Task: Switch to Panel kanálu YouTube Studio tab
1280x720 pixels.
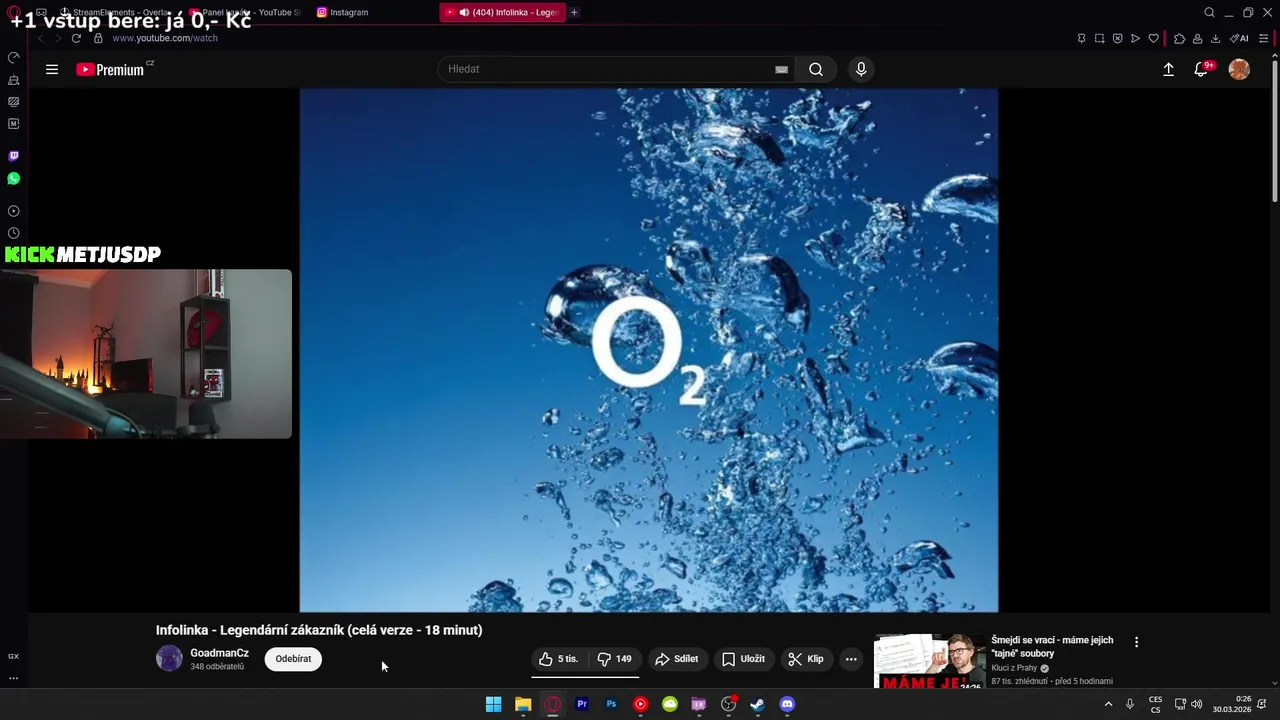Action: click(245, 12)
